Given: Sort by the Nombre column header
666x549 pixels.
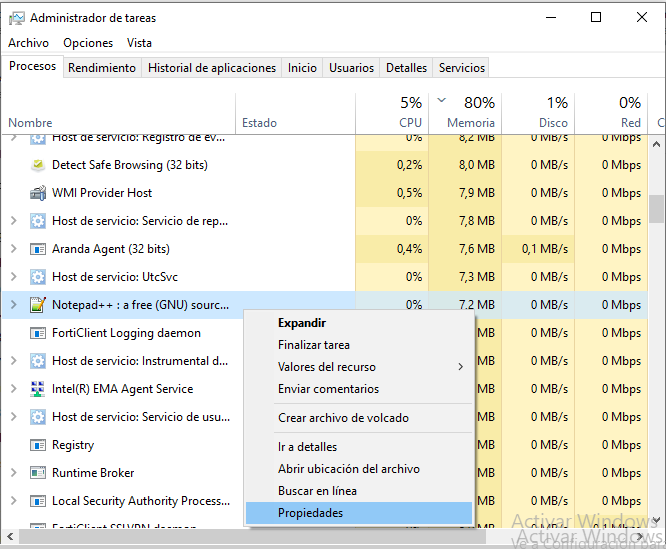Looking at the screenshot, I should tap(119, 113).
